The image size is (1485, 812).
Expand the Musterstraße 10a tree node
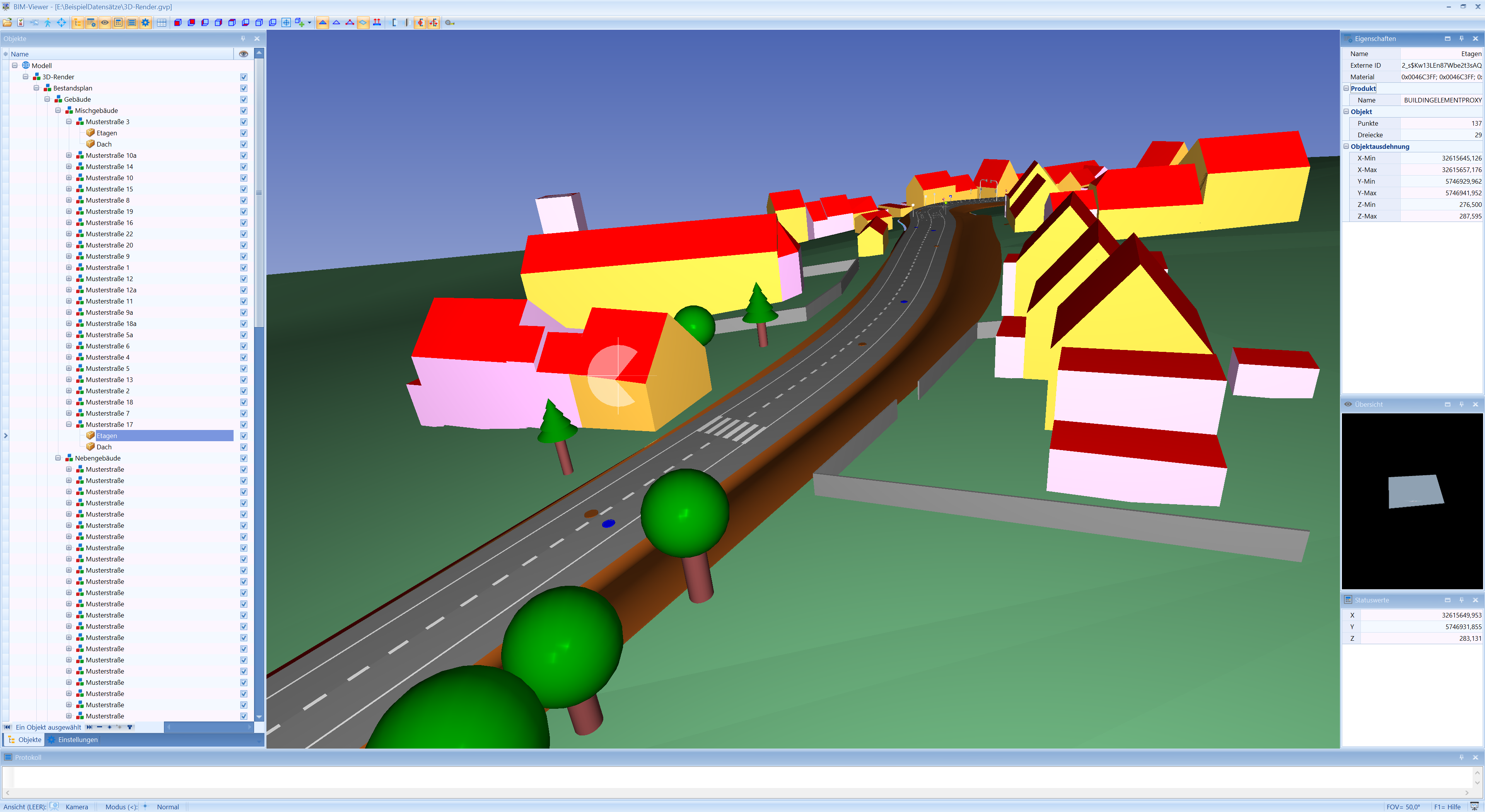click(68, 155)
